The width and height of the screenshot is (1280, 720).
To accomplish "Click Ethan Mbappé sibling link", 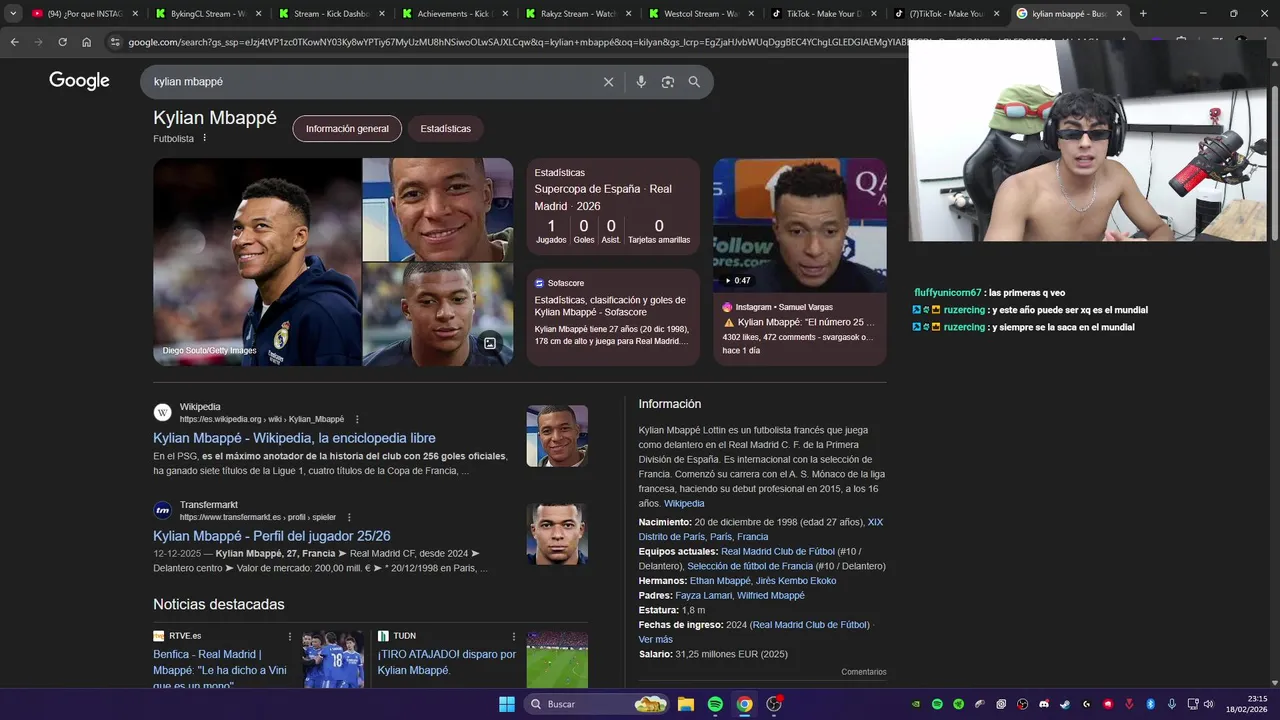I will (x=720, y=581).
